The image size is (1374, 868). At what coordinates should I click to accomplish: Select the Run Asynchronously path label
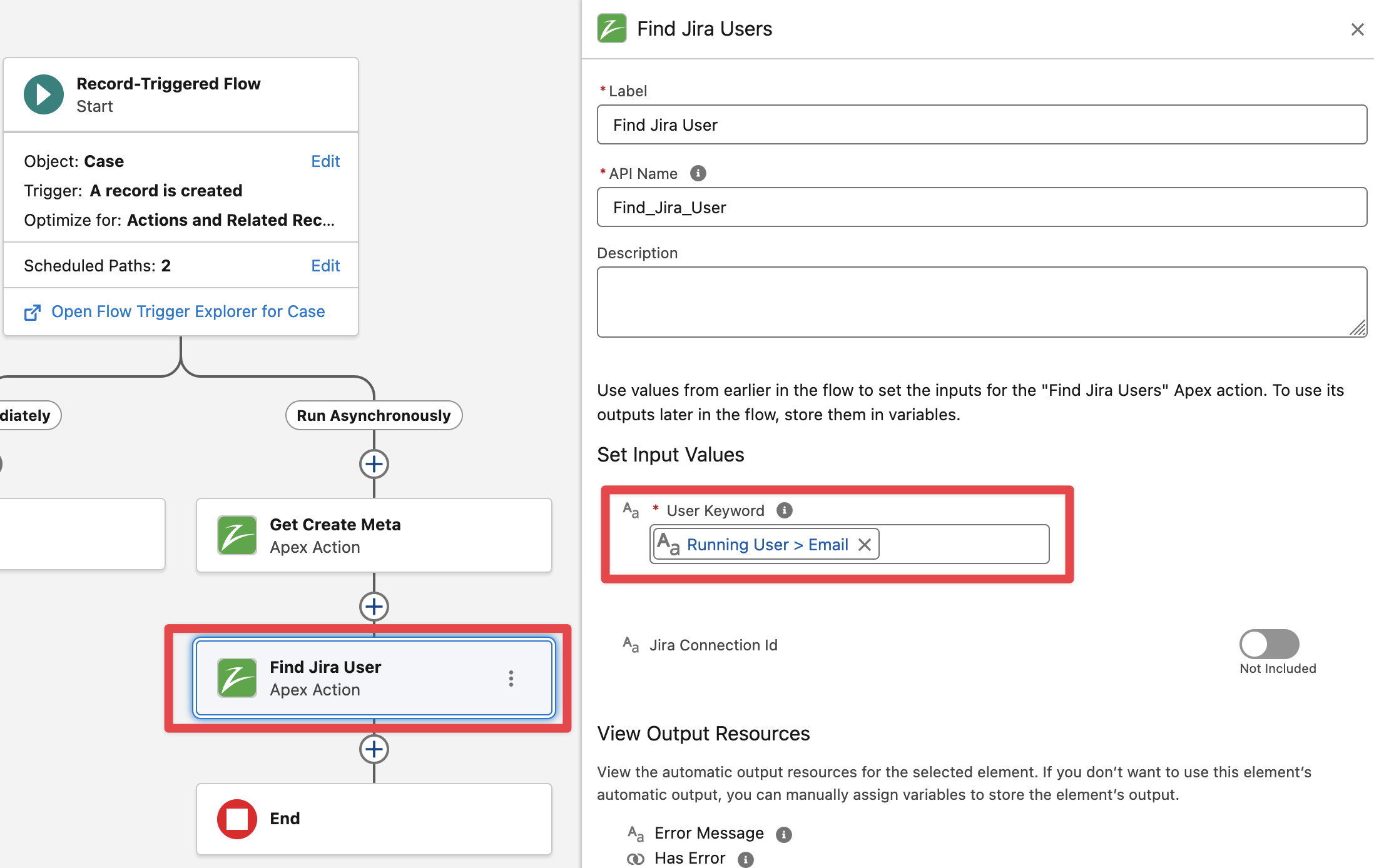coord(374,415)
